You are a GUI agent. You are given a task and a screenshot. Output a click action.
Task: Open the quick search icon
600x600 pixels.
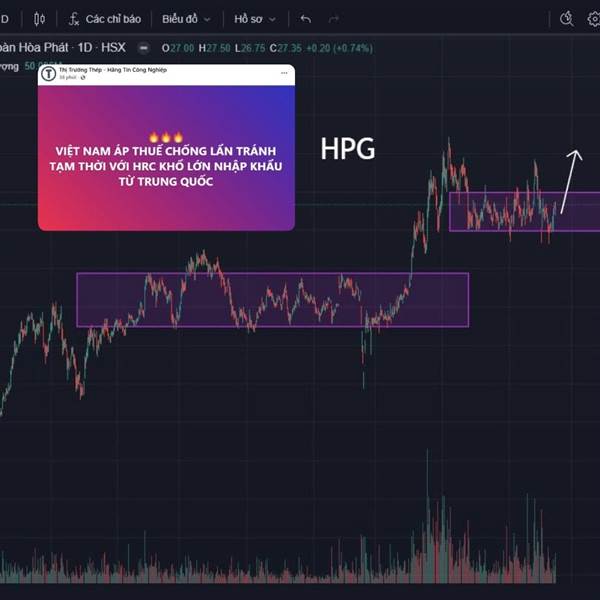pyautogui.click(x=567, y=19)
